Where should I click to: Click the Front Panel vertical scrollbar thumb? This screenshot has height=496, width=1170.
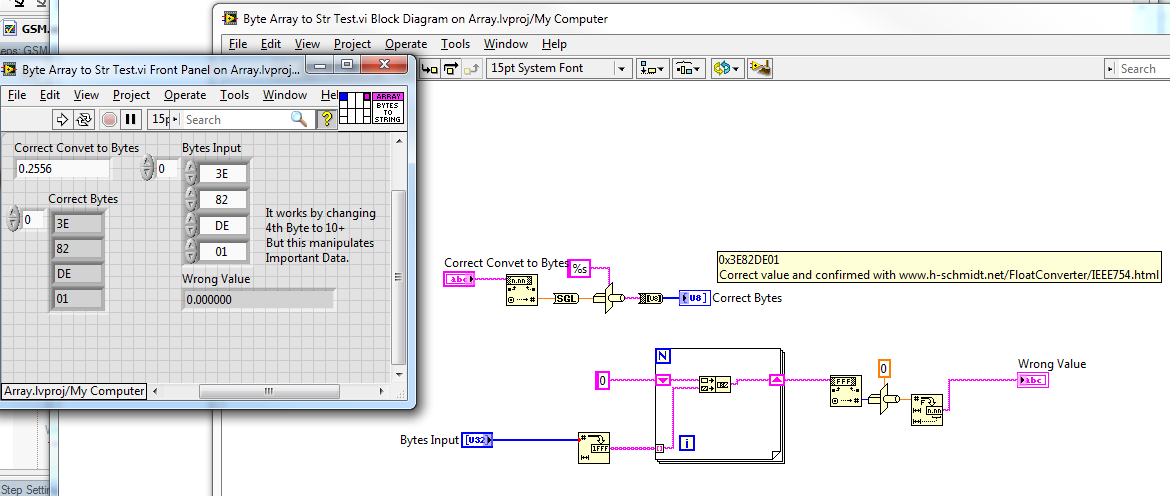(399, 276)
